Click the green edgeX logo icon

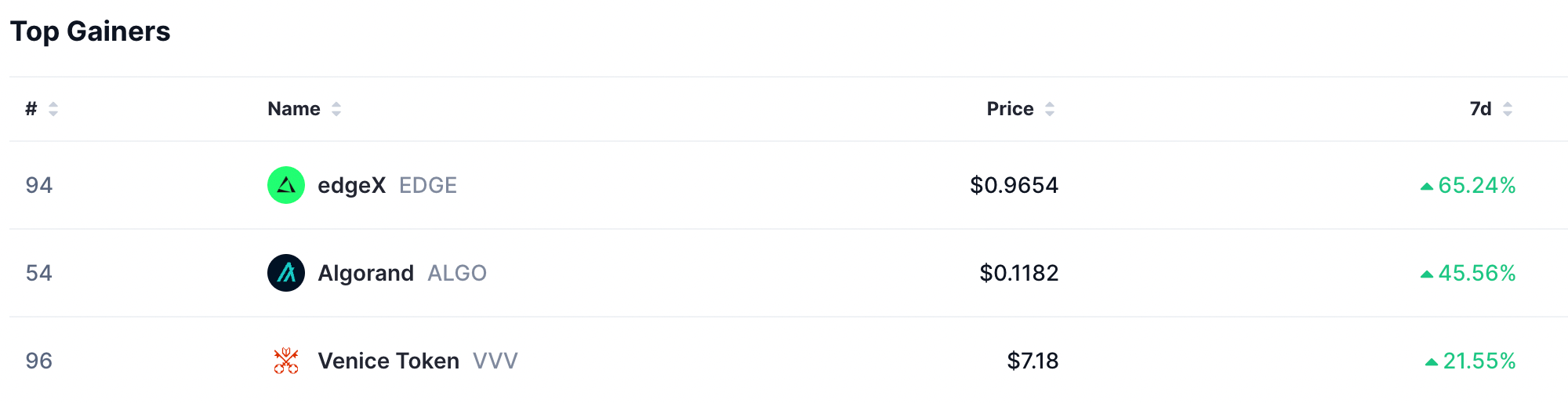(286, 185)
